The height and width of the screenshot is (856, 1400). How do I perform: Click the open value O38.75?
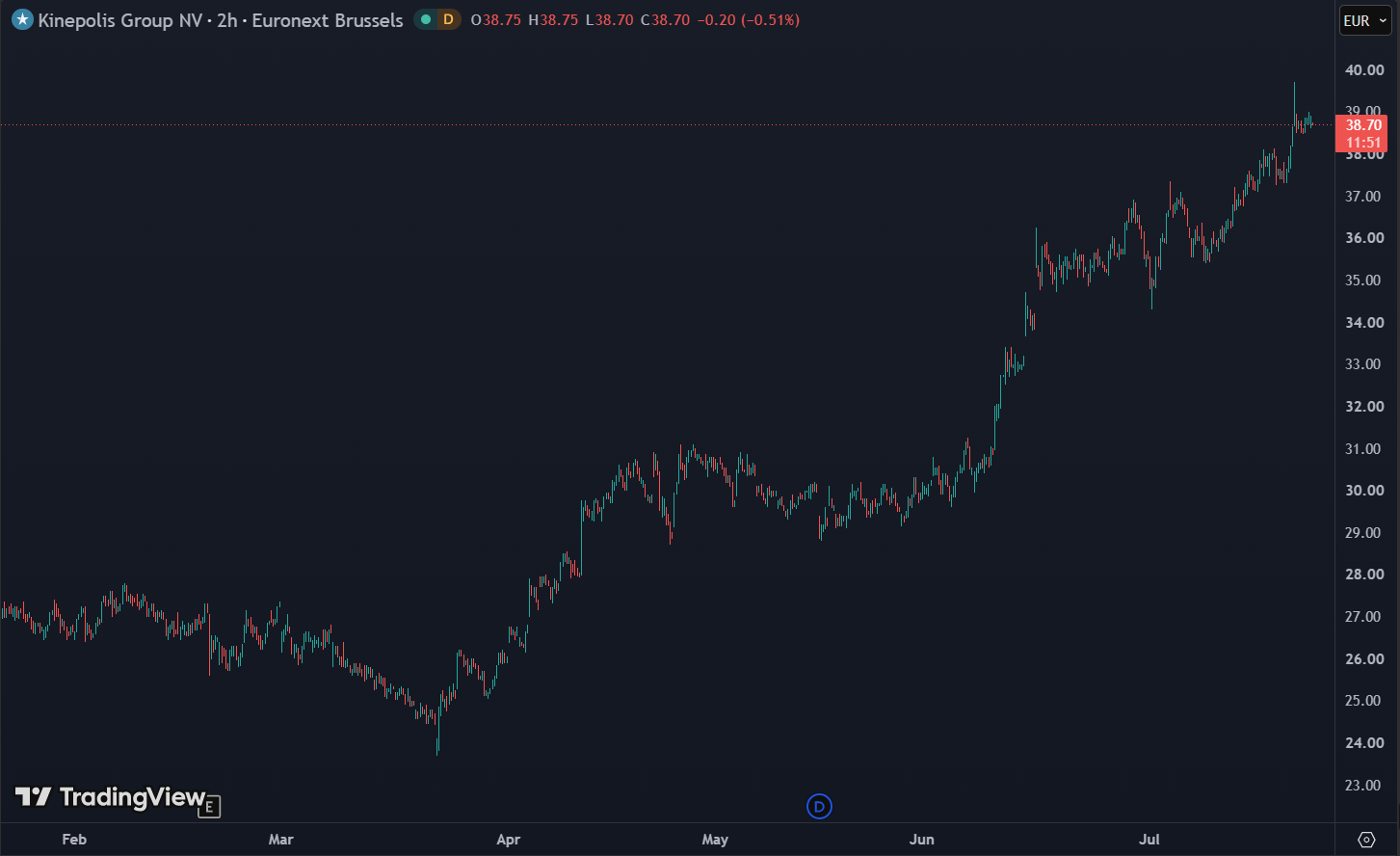(x=496, y=20)
